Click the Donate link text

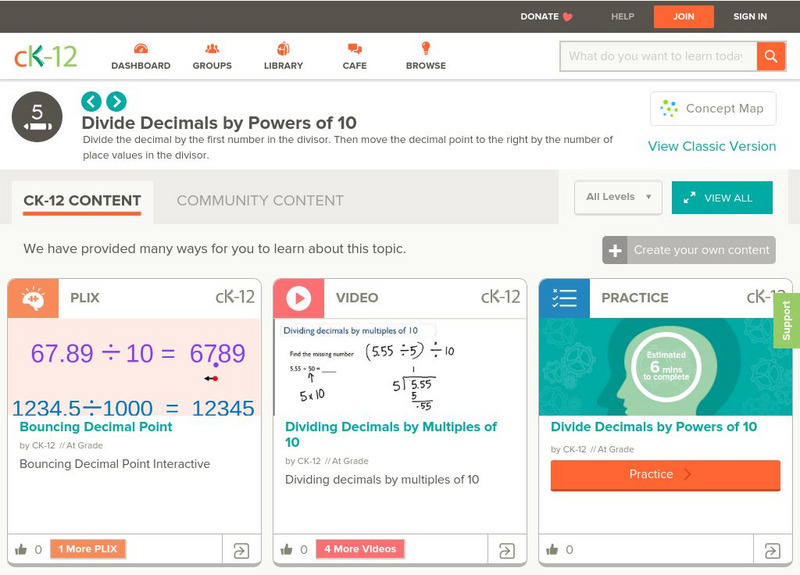(539, 16)
